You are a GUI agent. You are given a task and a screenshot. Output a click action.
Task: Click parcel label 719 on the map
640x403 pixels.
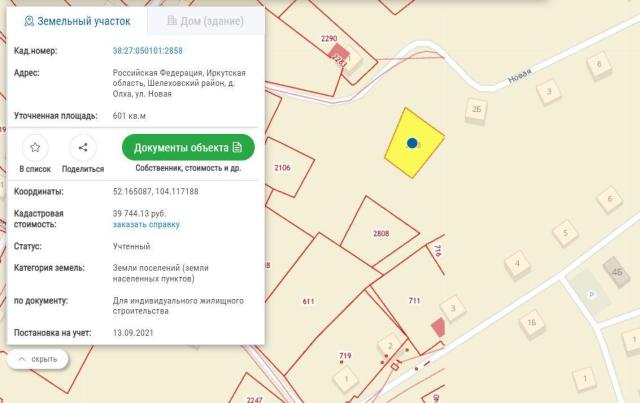click(345, 356)
